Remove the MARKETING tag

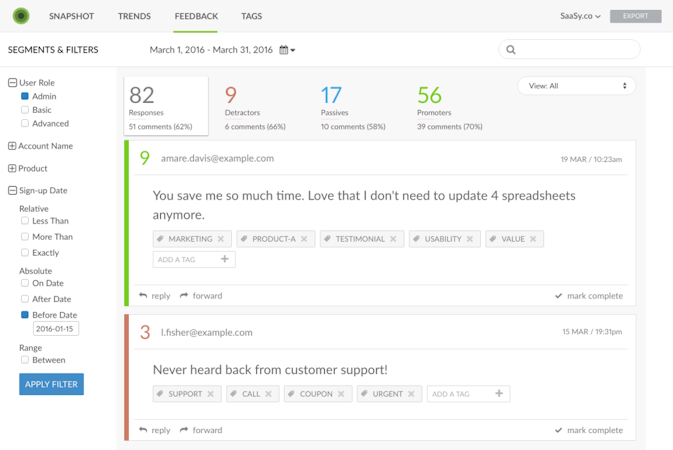click(x=221, y=239)
